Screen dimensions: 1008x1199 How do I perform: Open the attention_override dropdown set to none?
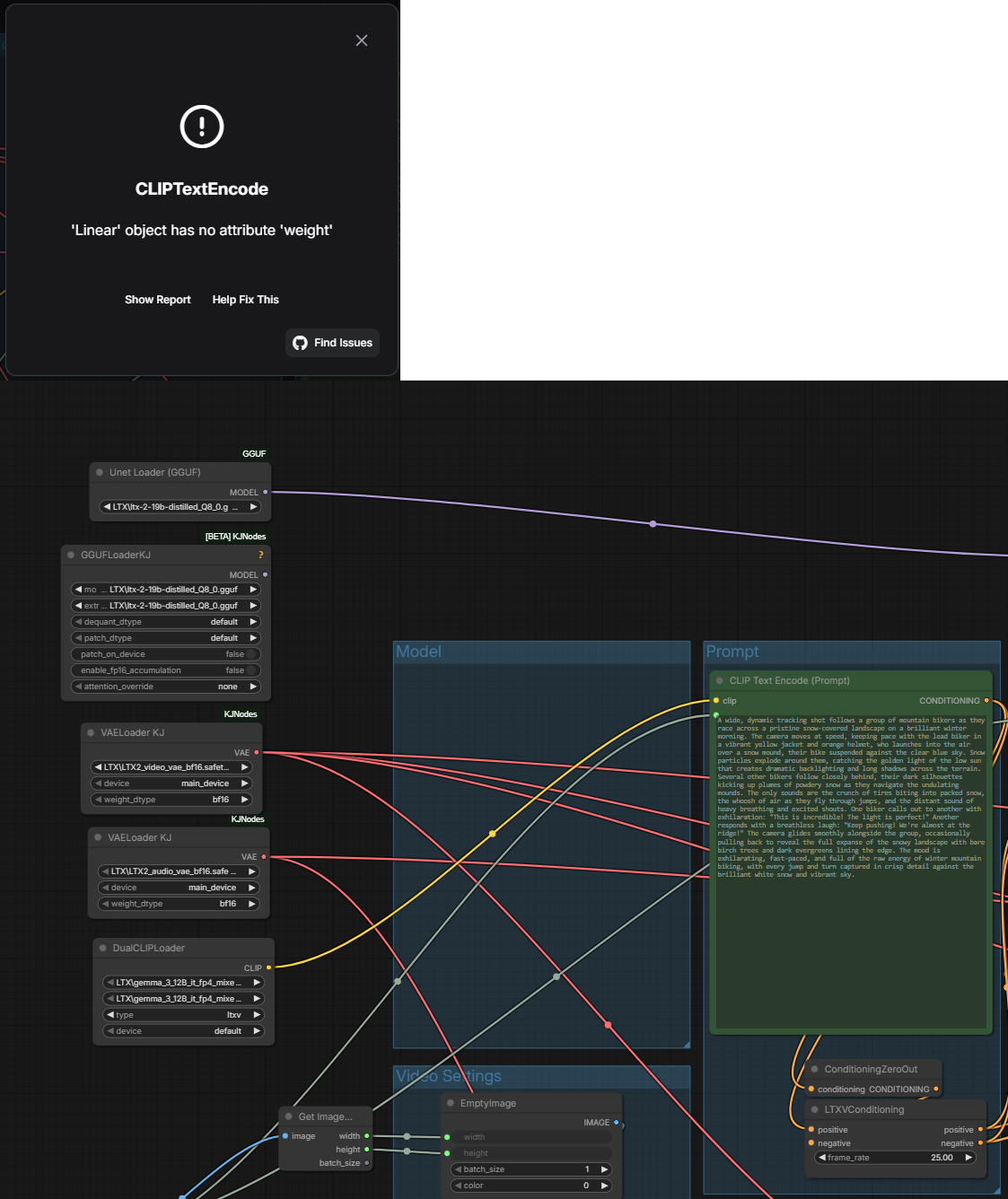[165, 687]
